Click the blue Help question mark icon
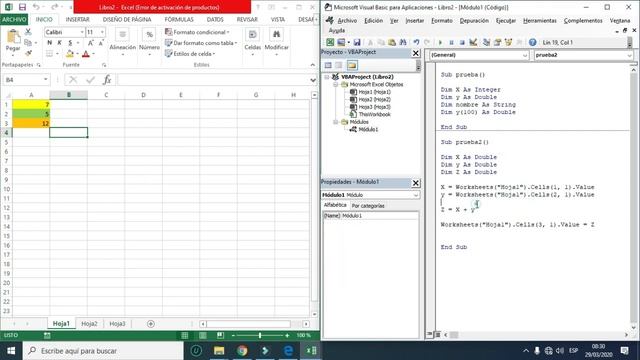The width and height of the screenshot is (640, 360). pos(532,42)
